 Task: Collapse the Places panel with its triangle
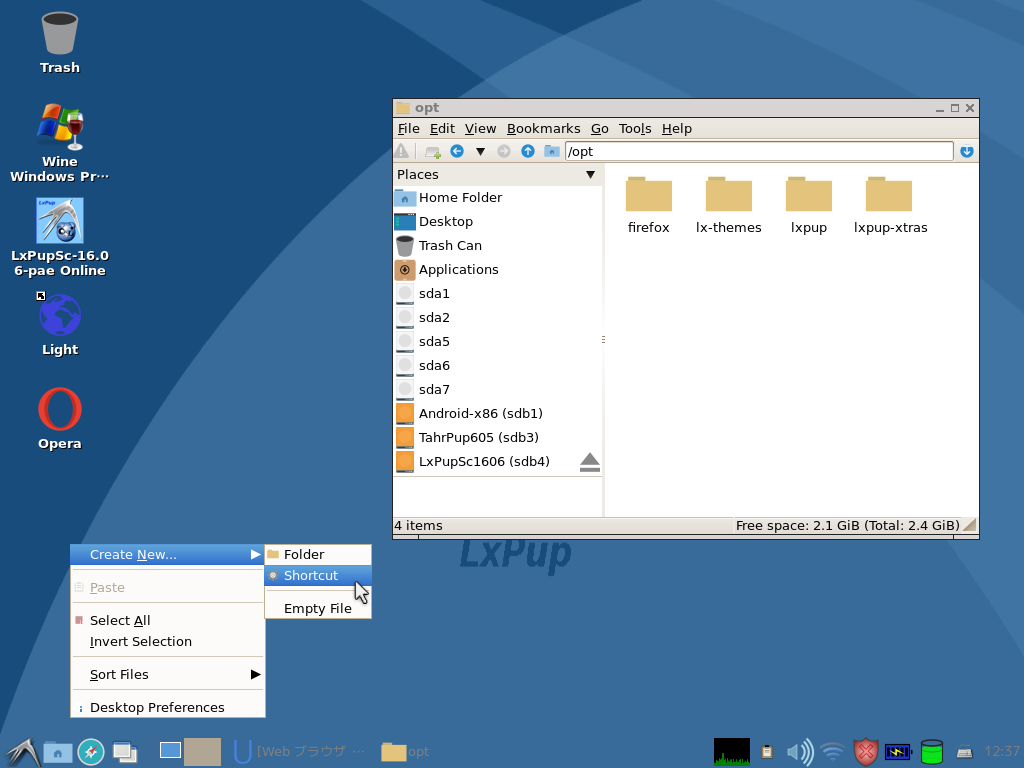[x=590, y=174]
